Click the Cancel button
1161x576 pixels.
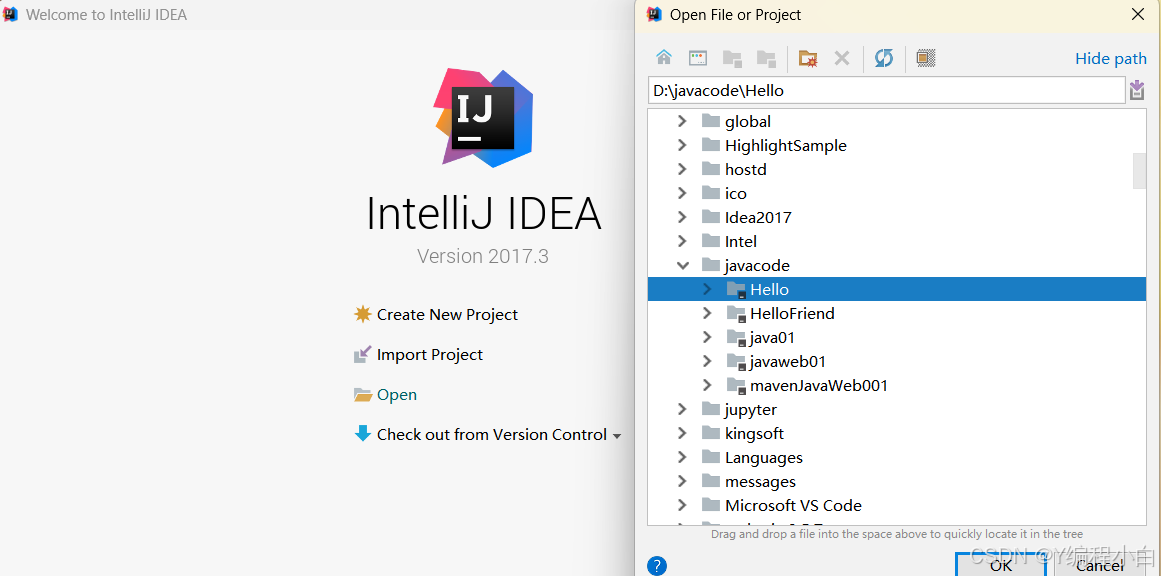click(x=1099, y=565)
